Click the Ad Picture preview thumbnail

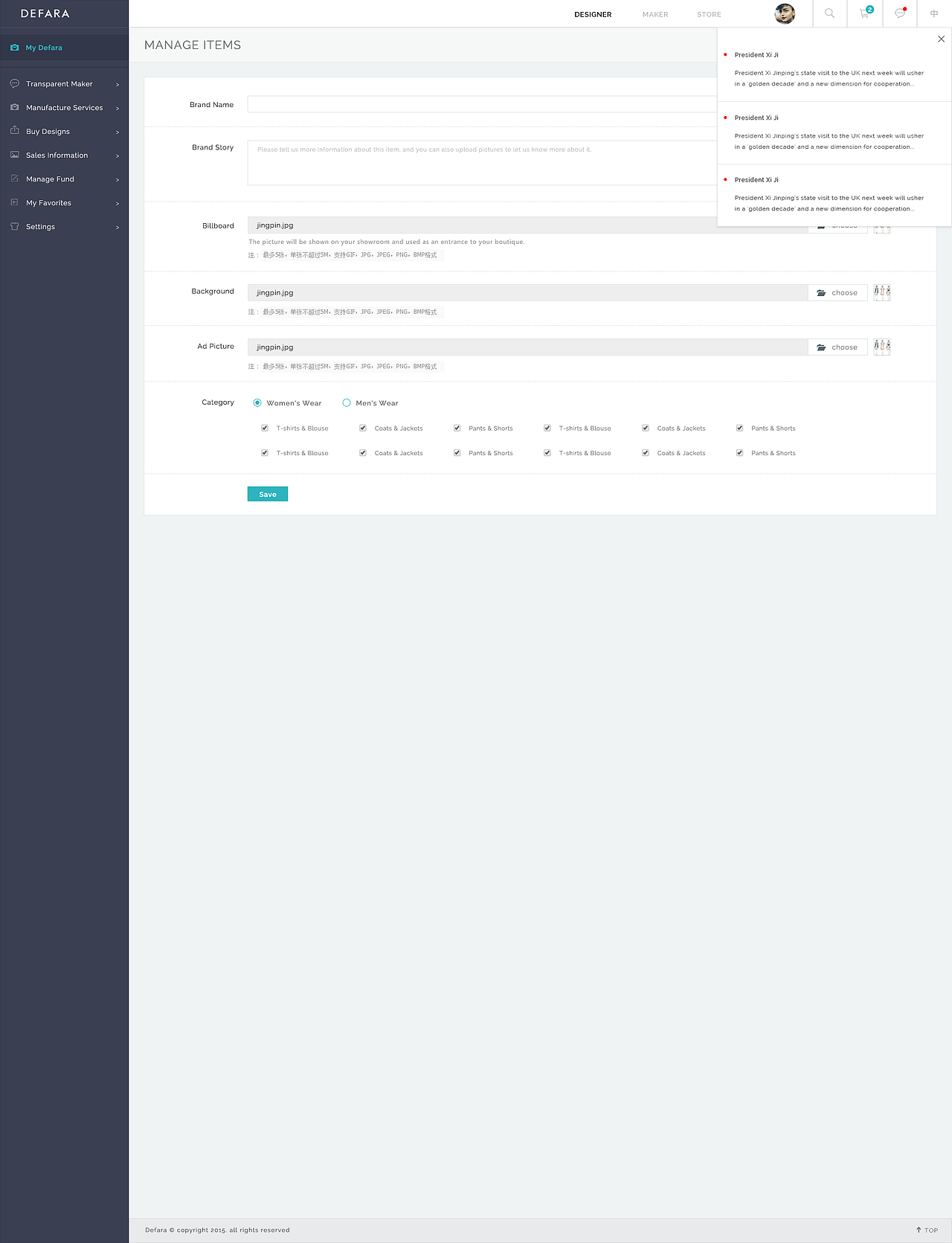(882, 347)
